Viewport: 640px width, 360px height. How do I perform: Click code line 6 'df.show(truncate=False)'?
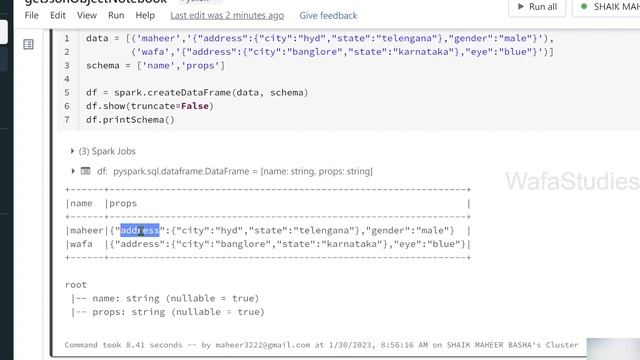coord(150,106)
